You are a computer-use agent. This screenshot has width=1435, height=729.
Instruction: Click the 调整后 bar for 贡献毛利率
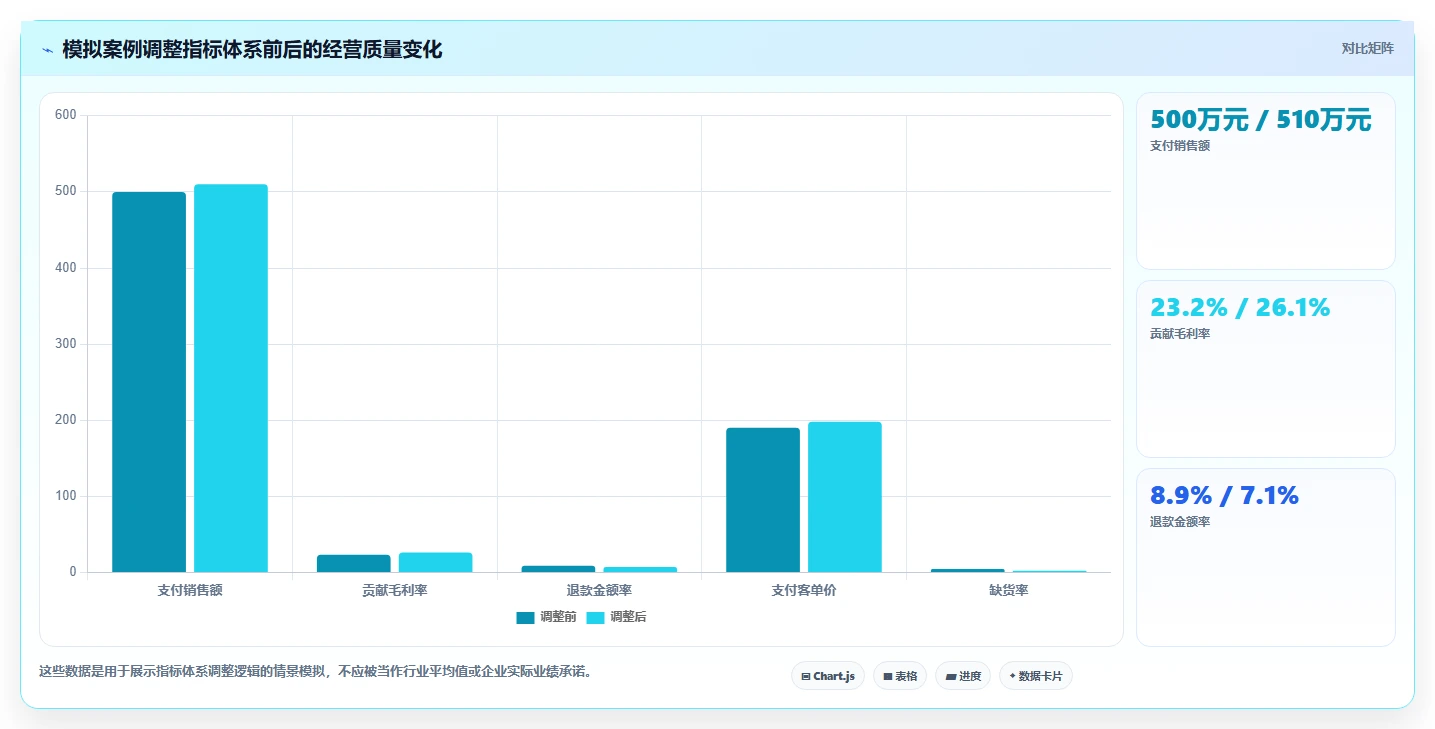[x=435, y=562]
